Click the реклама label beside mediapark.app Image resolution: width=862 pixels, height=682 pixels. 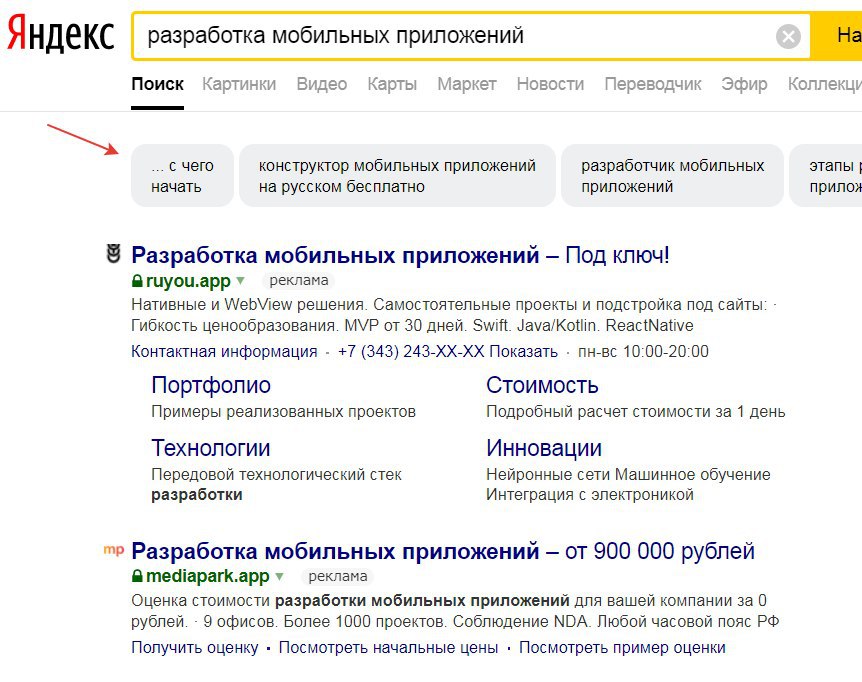point(338,576)
